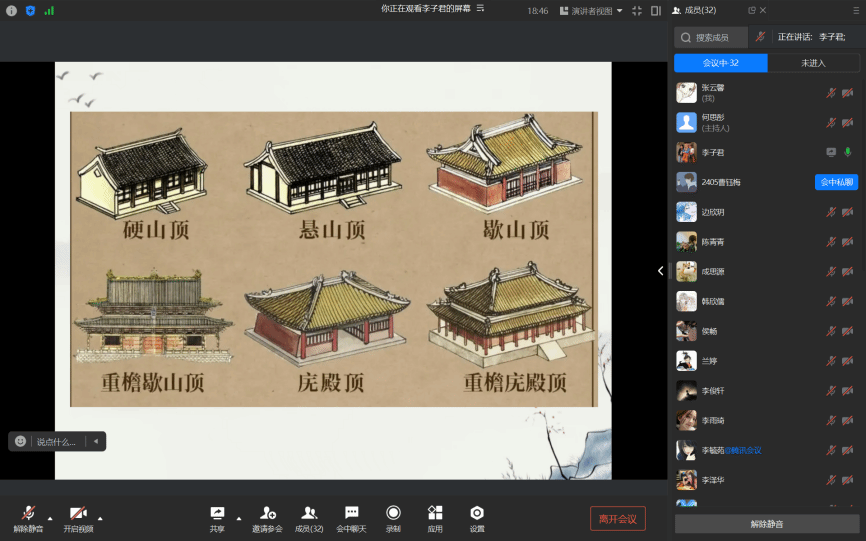866x541 pixels.
Task: Click the red 离开会议 button
Action: pos(617,518)
